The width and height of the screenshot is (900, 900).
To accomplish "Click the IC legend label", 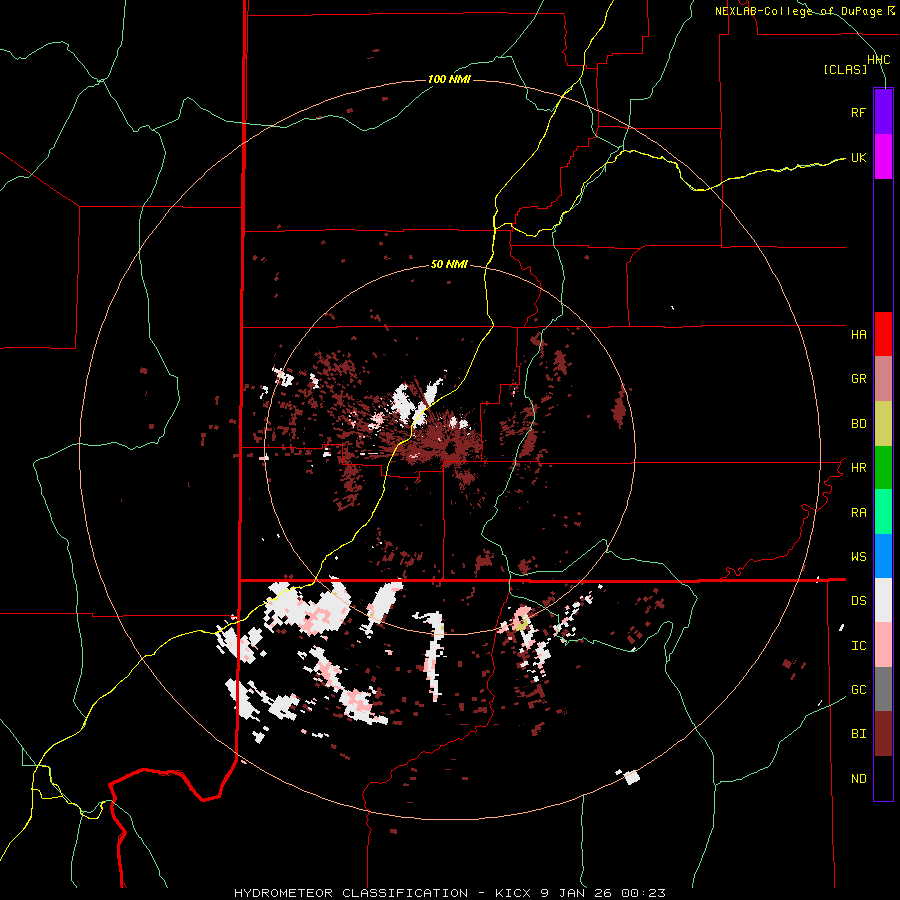I will point(858,646).
